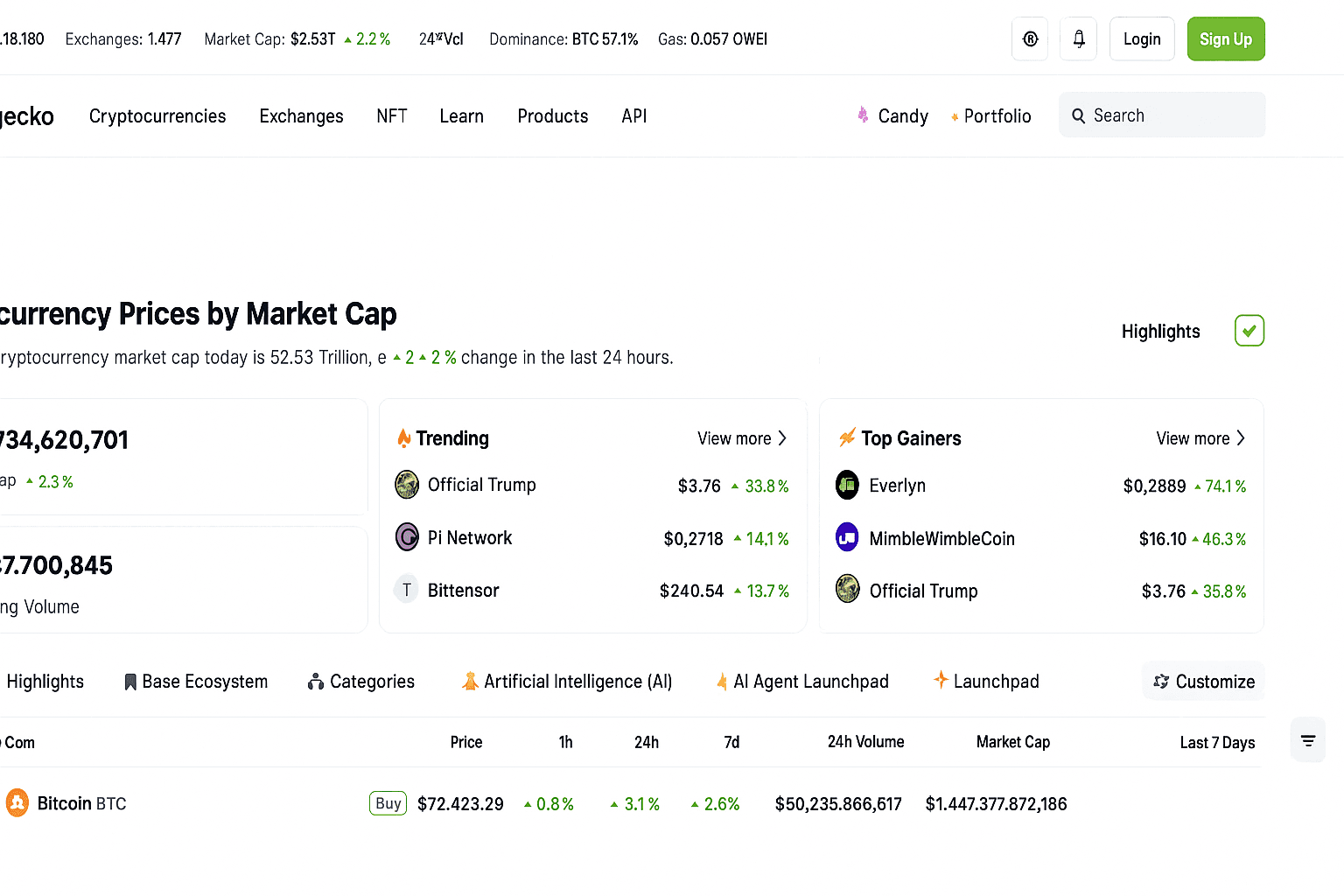The image size is (1344, 896).
Task: Click the Exchanges: 1.477 stat
Action: [123, 39]
